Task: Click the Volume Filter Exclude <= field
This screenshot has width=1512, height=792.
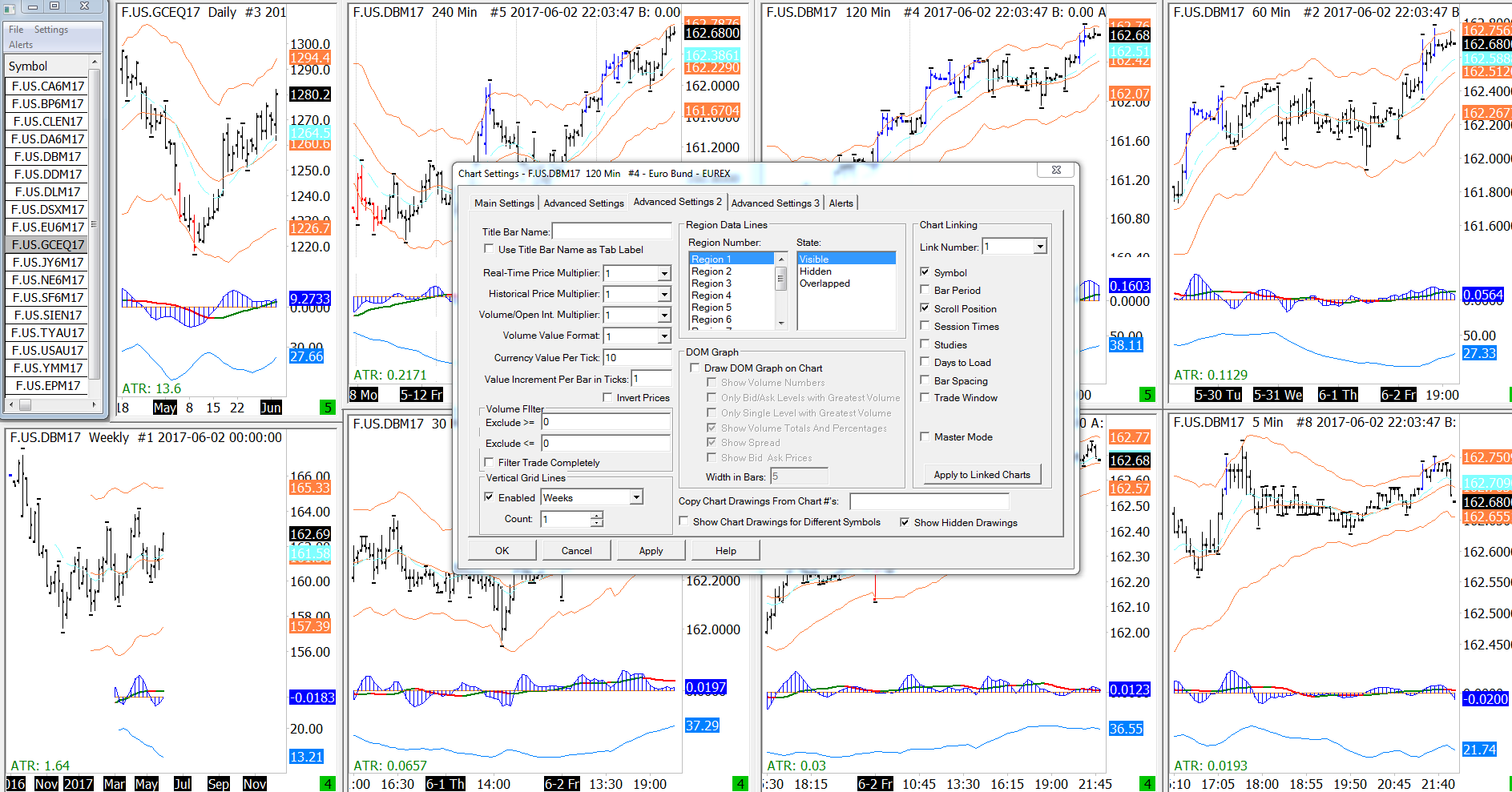Action: point(605,443)
